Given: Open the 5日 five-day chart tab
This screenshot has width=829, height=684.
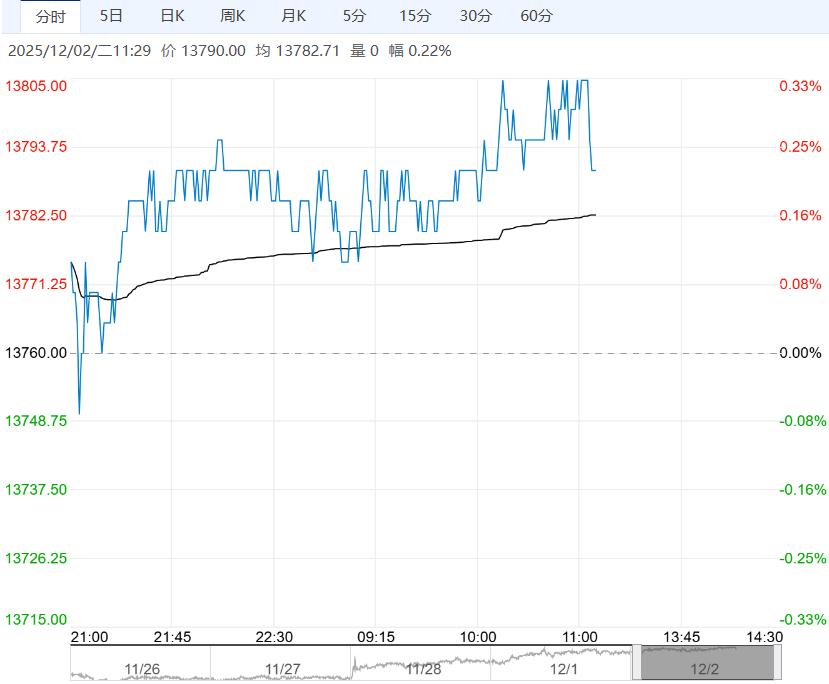Looking at the screenshot, I should [x=112, y=16].
